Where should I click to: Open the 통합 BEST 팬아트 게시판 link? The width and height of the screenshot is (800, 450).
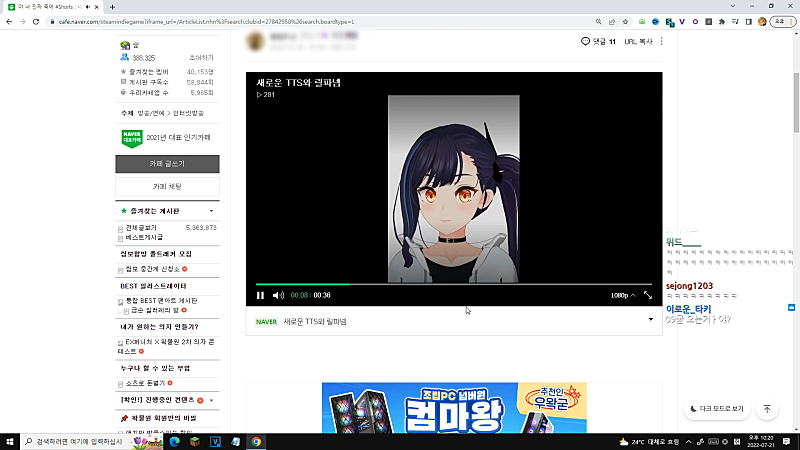(x=161, y=301)
